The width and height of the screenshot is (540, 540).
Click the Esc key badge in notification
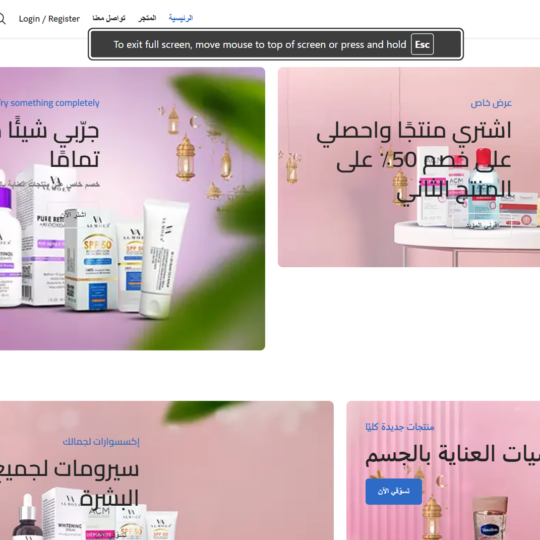click(x=422, y=44)
